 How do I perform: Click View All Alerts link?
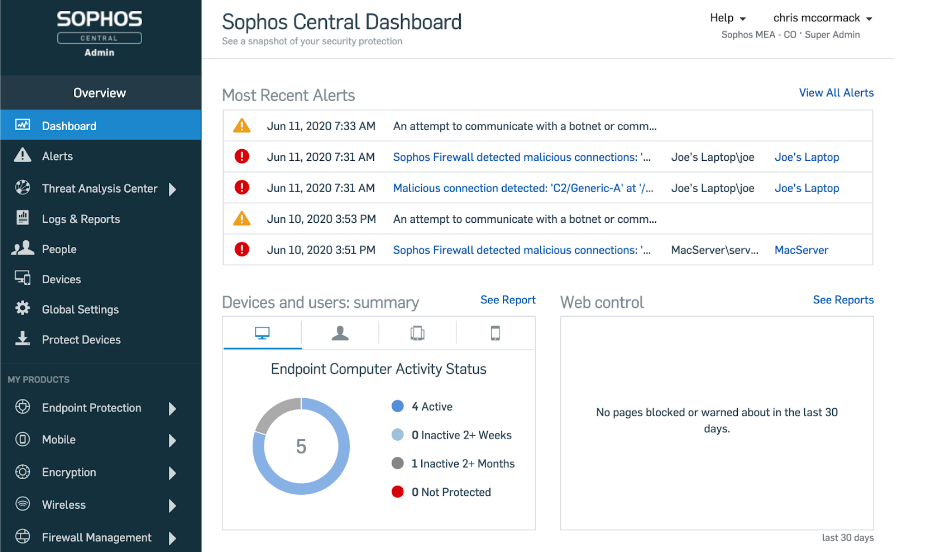[x=836, y=93]
